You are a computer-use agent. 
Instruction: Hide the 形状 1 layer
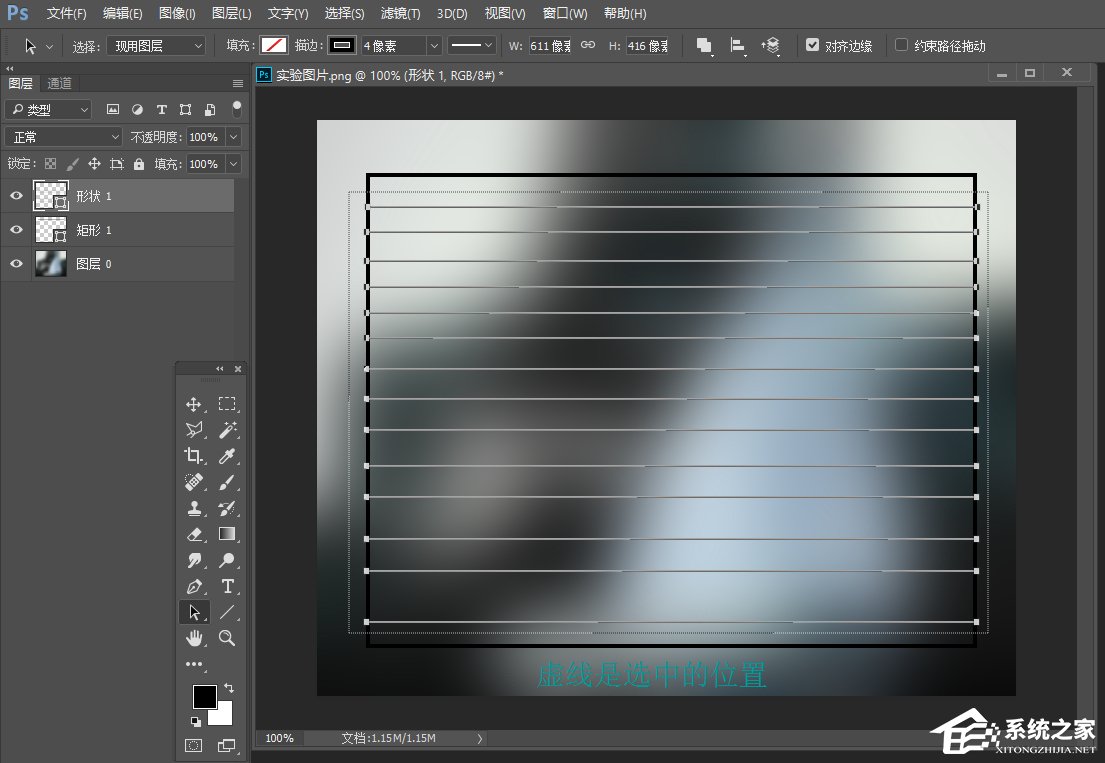pos(16,196)
